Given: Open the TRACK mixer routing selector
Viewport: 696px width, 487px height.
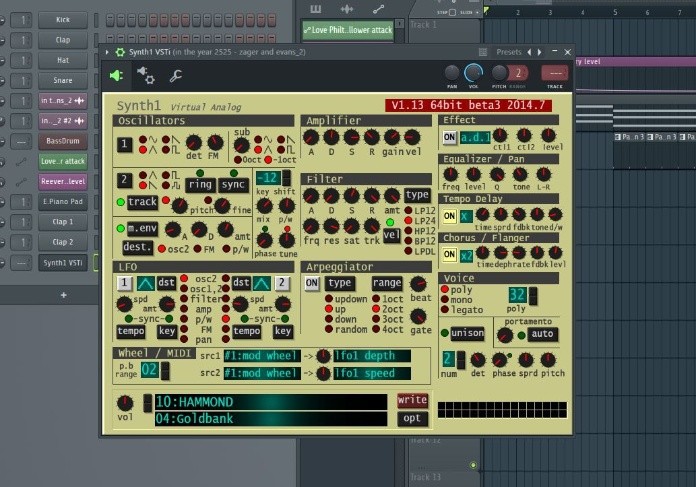Looking at the screenshot, I should click(x=555, y=73).
